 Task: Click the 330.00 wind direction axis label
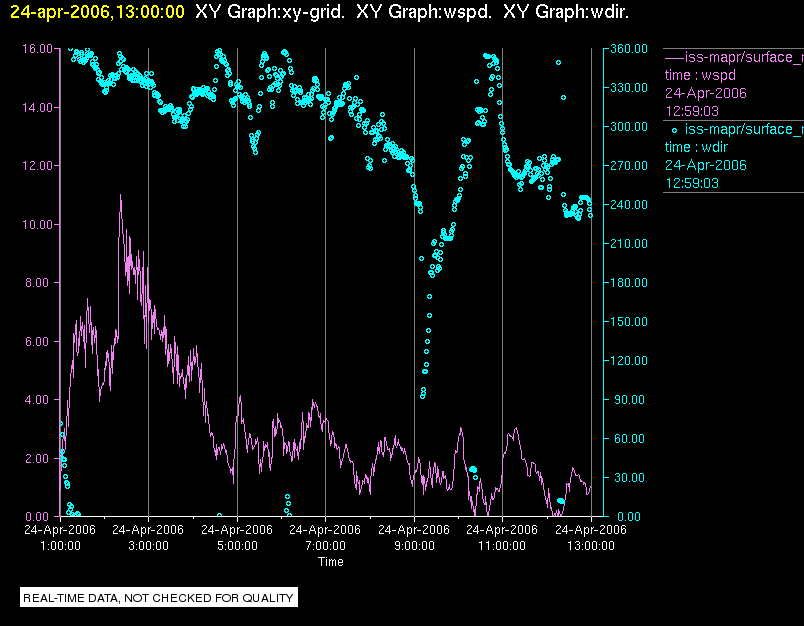(629, 88)
